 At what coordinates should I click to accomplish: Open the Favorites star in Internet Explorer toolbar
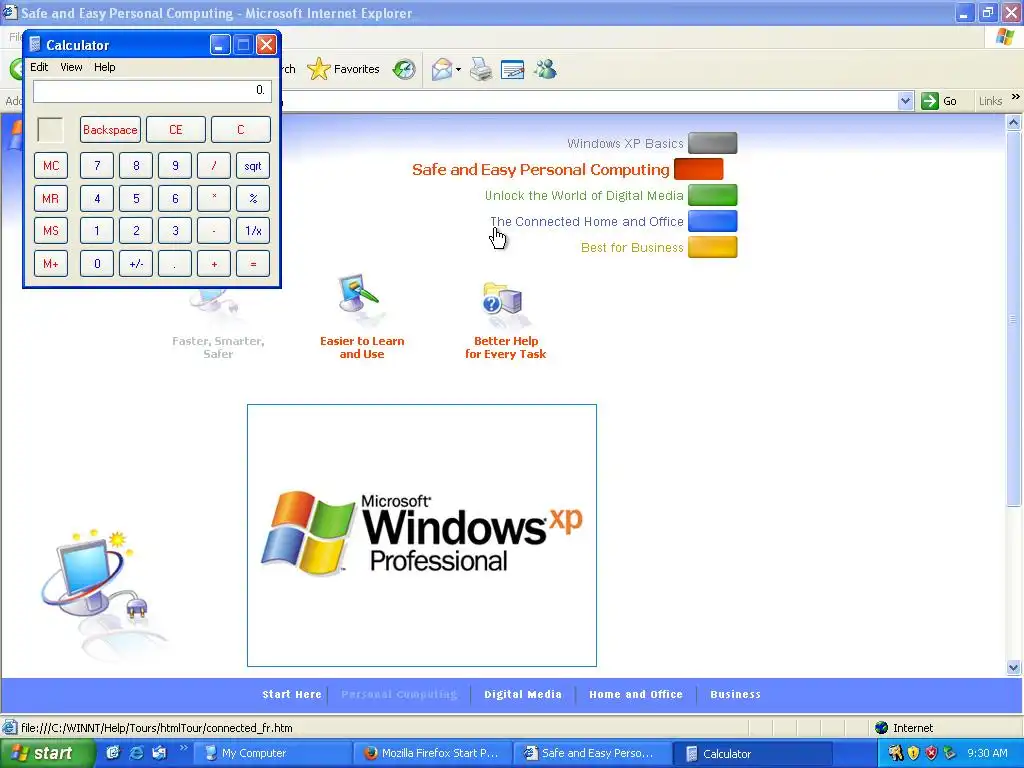[x=319, y=69]
